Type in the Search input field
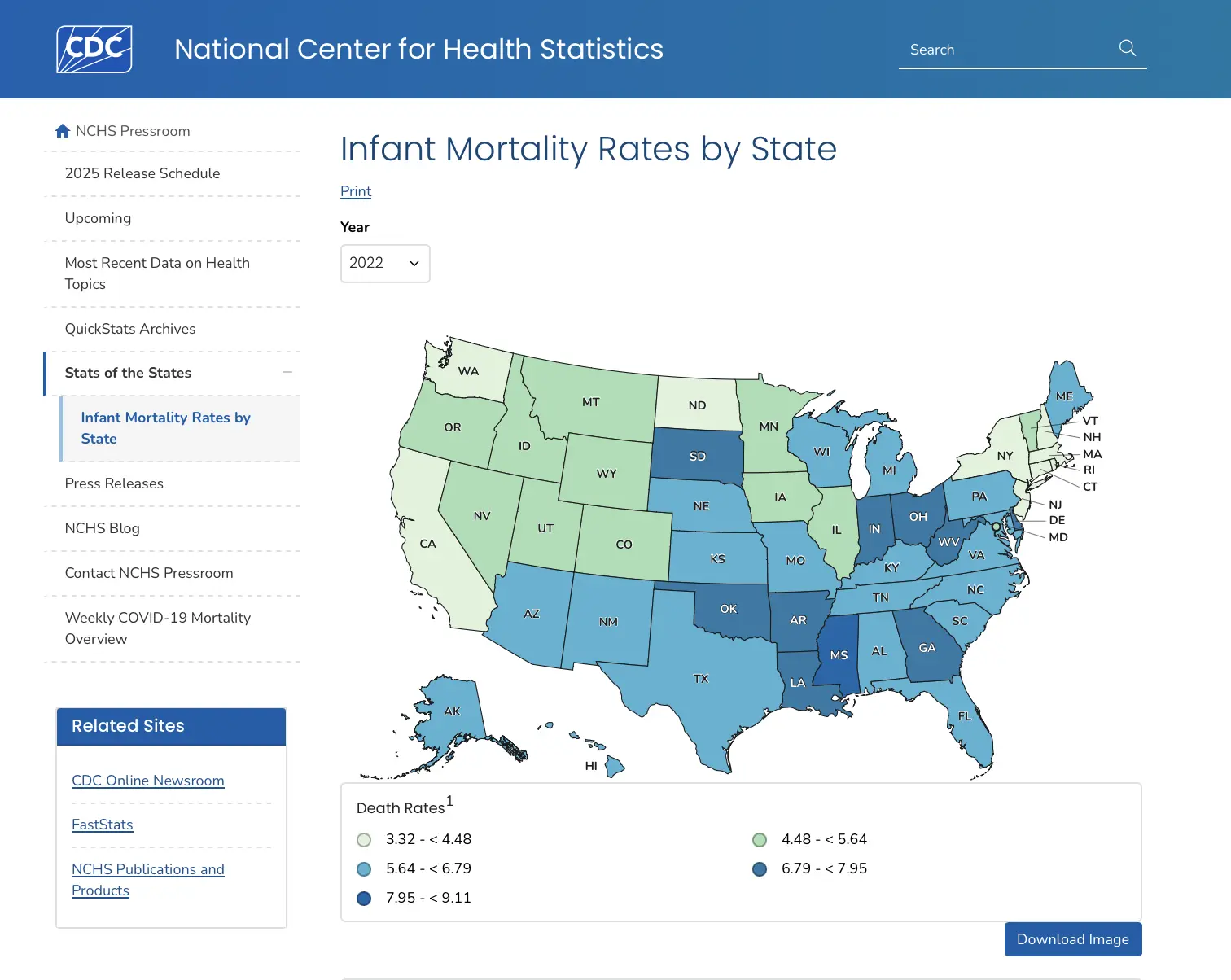Image resolution: width=1231 pixels, height=980 pixels. click(1005, 50)
